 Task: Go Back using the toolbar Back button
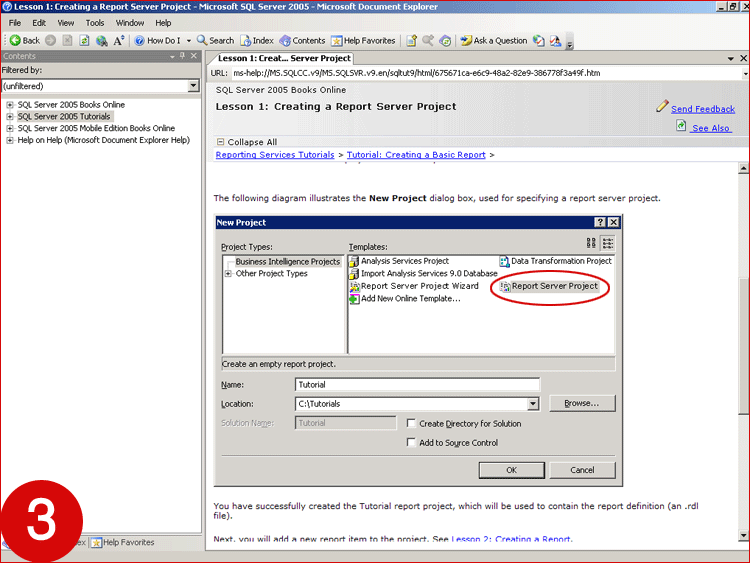(x=24, y=41)
